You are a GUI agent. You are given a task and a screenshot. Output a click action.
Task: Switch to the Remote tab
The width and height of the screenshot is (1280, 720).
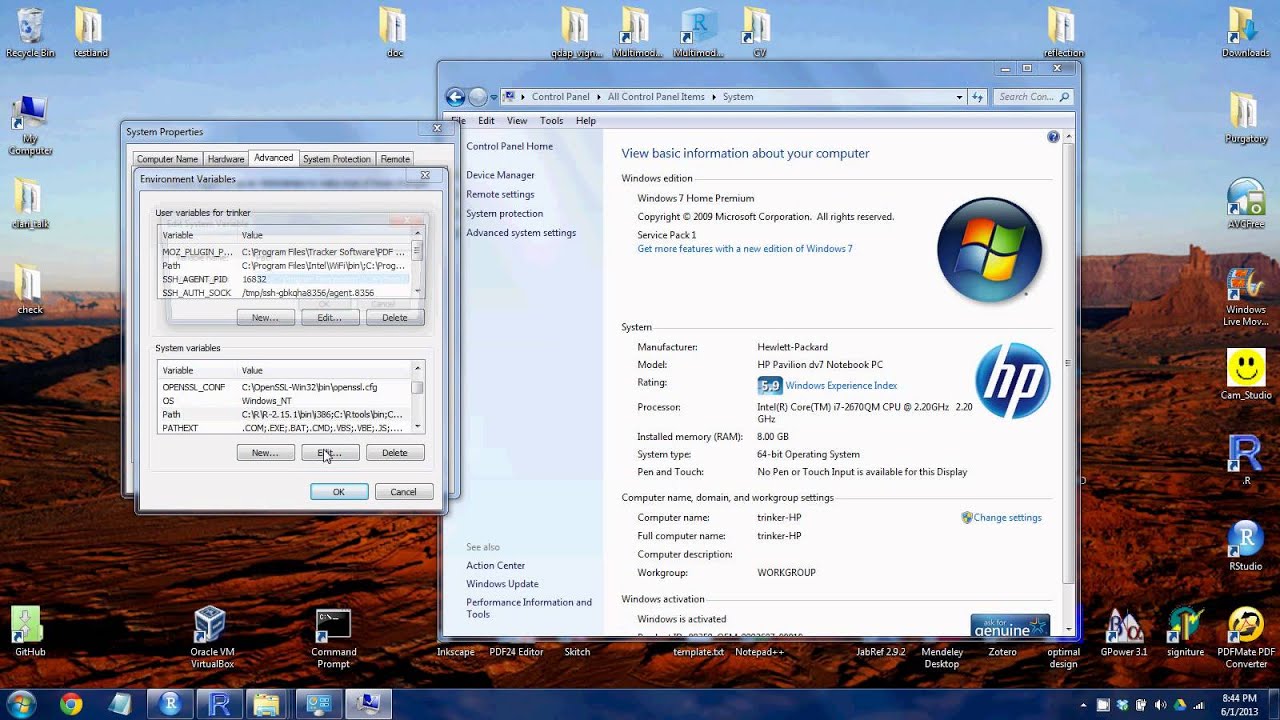tap(395, 159)
